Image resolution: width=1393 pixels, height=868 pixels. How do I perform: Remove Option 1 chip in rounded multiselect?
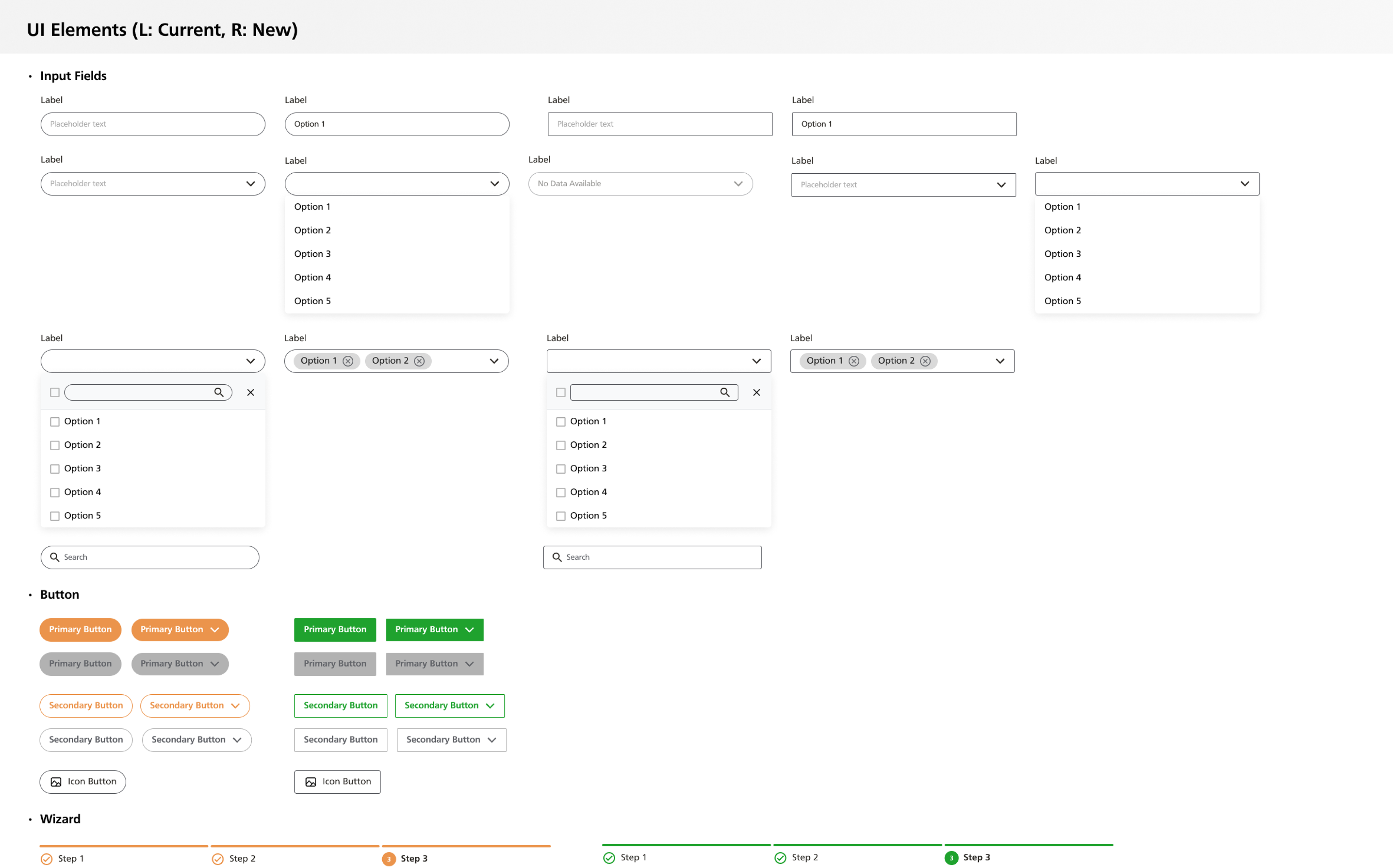[x=348, y=361]
